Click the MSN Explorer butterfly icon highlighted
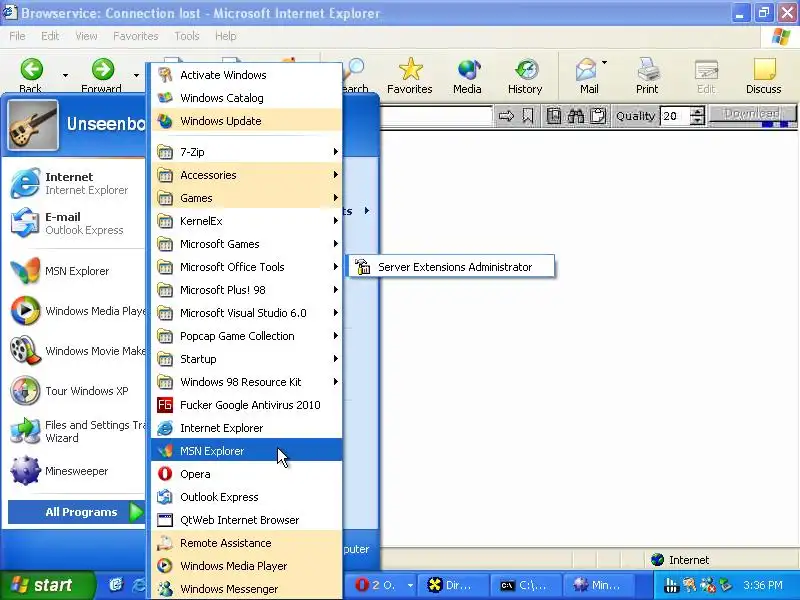 tap(165, 451)
